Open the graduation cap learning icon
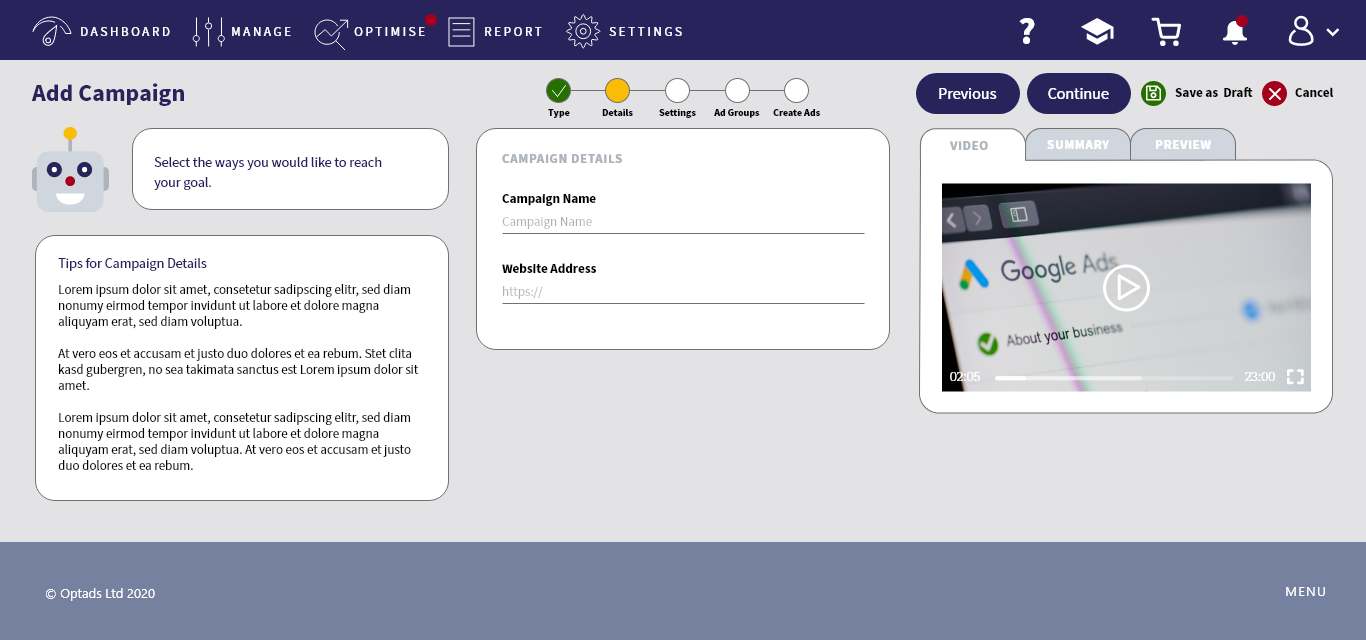The height and width of the screenshot is (640, 1366). click(1097, 32)
